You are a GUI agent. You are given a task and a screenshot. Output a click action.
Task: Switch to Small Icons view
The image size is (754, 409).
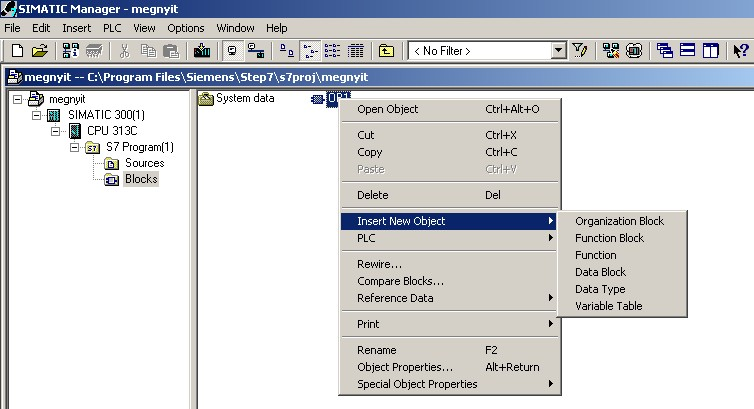tap(310, 50)
